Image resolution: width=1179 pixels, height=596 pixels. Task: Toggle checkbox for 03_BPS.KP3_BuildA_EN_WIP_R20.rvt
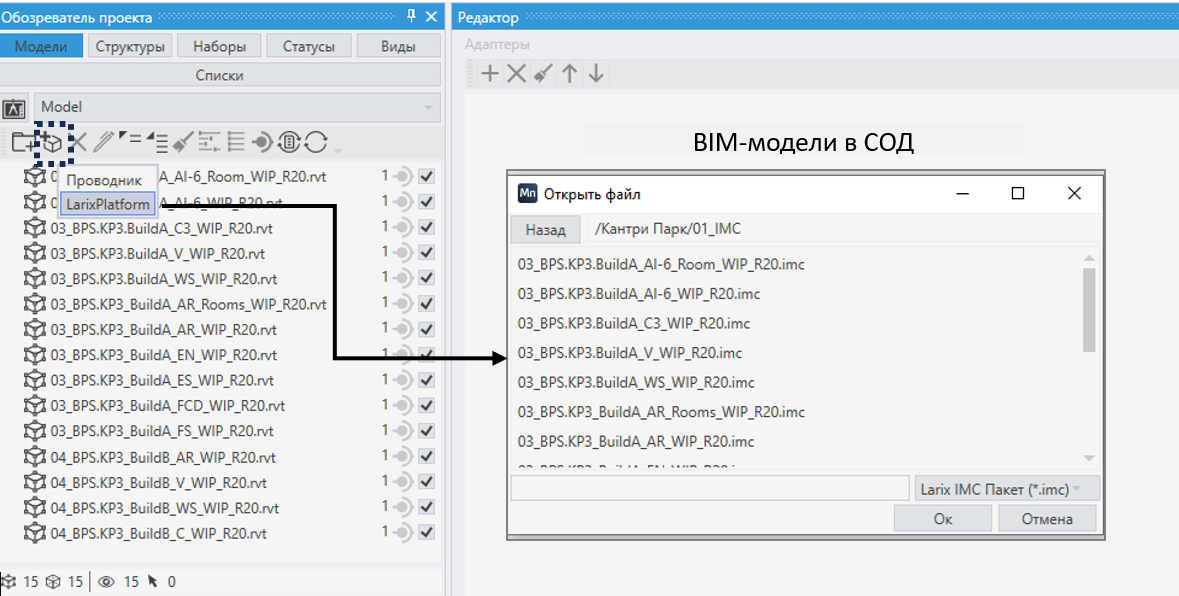pos(427,355)
